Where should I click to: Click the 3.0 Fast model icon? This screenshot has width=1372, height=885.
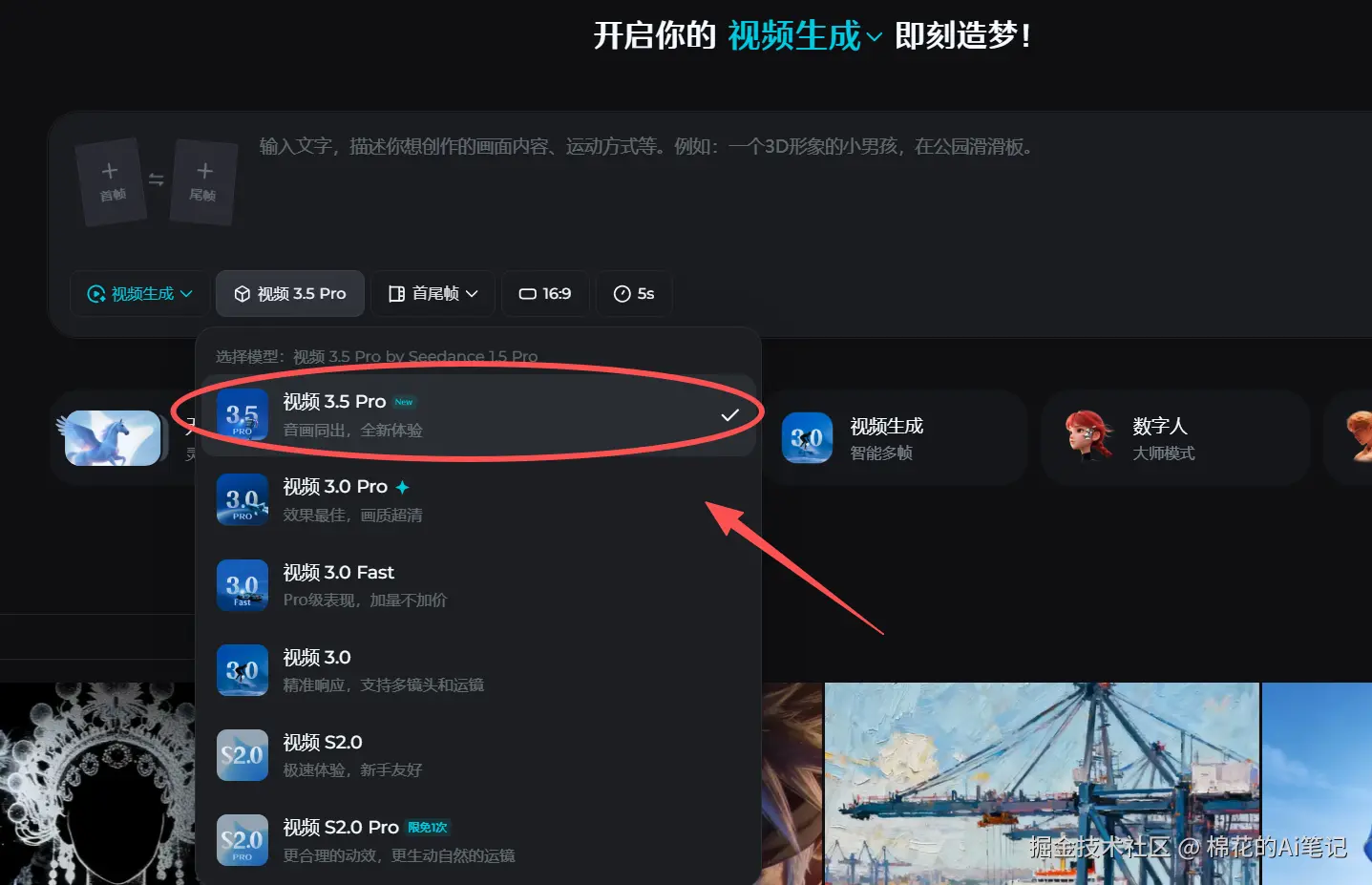pos(243,585)
